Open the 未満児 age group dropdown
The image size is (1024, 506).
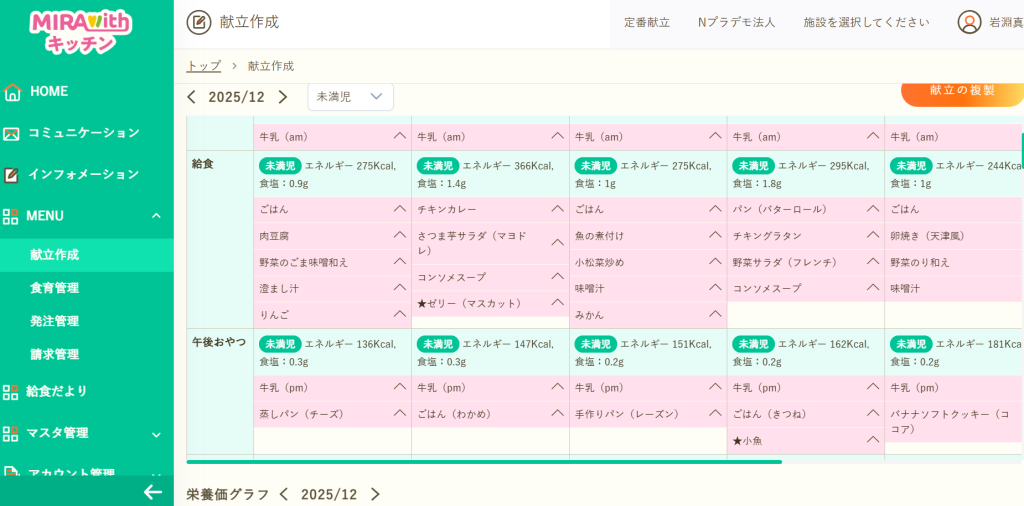350,97
